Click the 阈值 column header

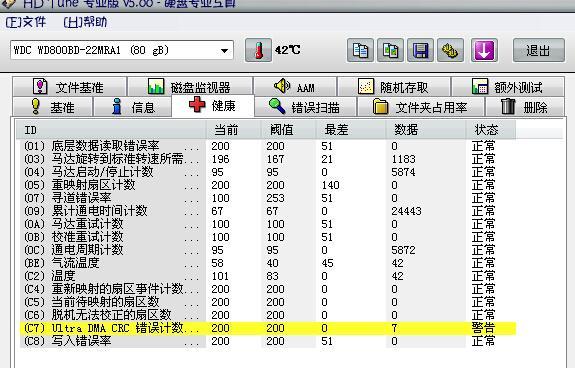pos(288,130)
